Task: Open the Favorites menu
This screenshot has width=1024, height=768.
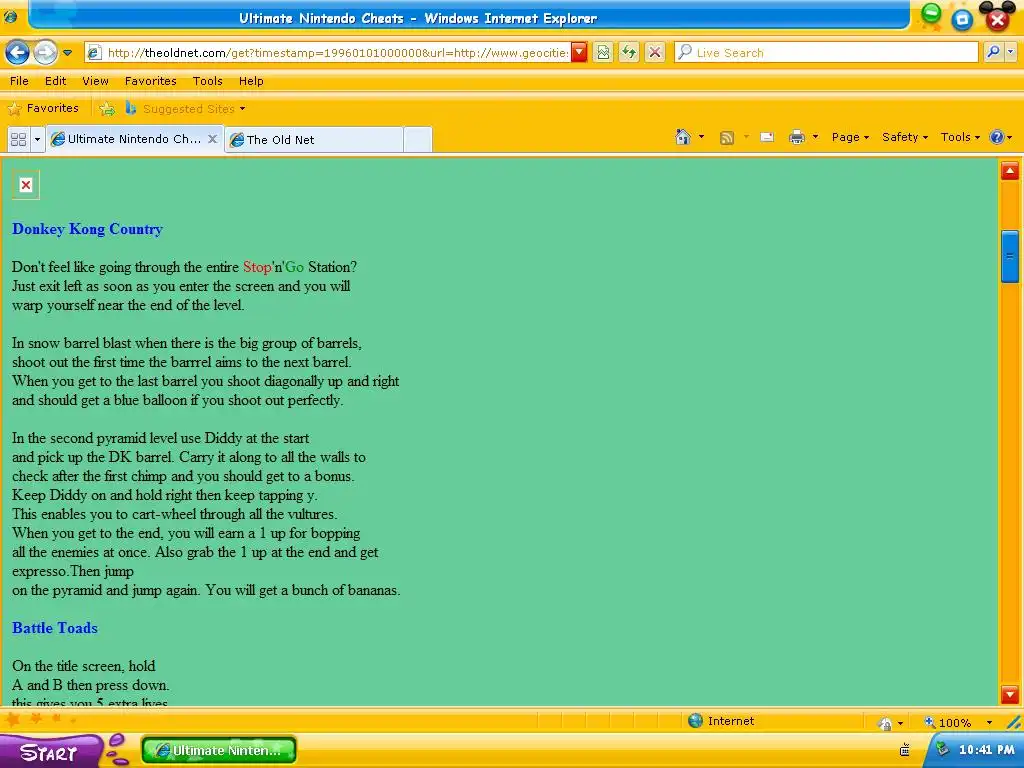Action: [x=151, y=81]
